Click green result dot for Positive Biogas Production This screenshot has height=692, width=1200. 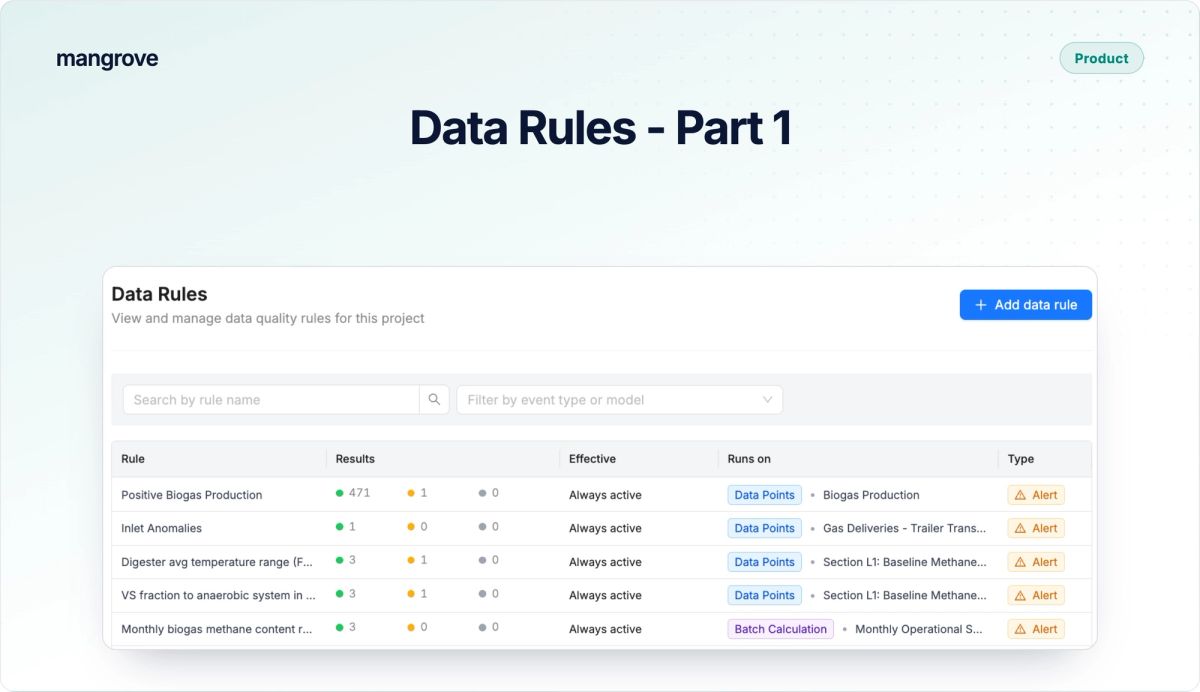(340, 493)
